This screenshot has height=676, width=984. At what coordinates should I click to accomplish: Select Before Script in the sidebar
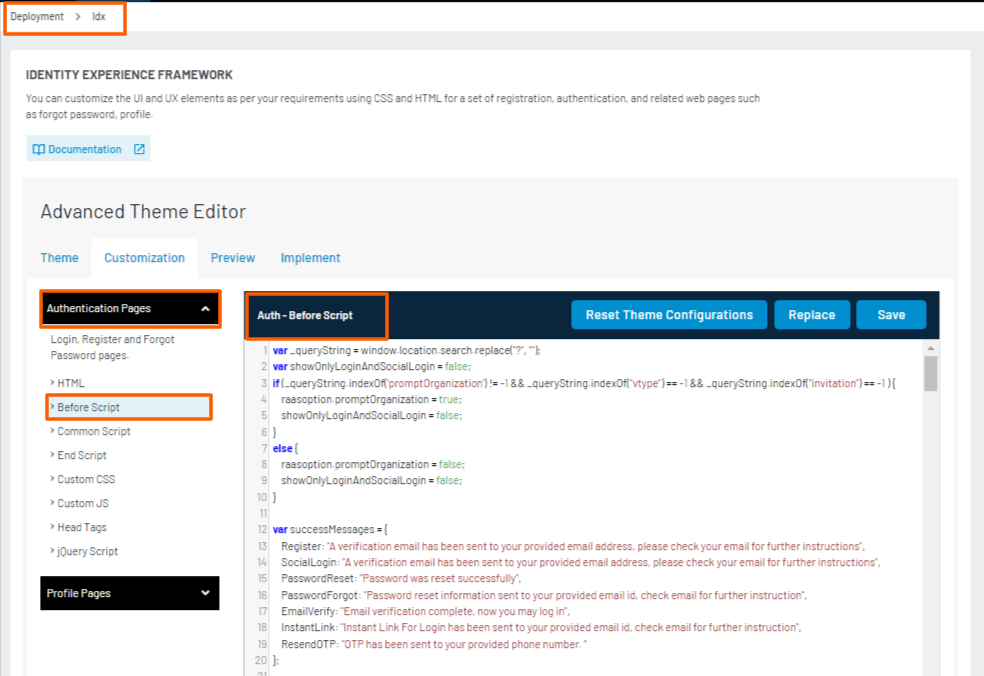click(x=89, y=407)
